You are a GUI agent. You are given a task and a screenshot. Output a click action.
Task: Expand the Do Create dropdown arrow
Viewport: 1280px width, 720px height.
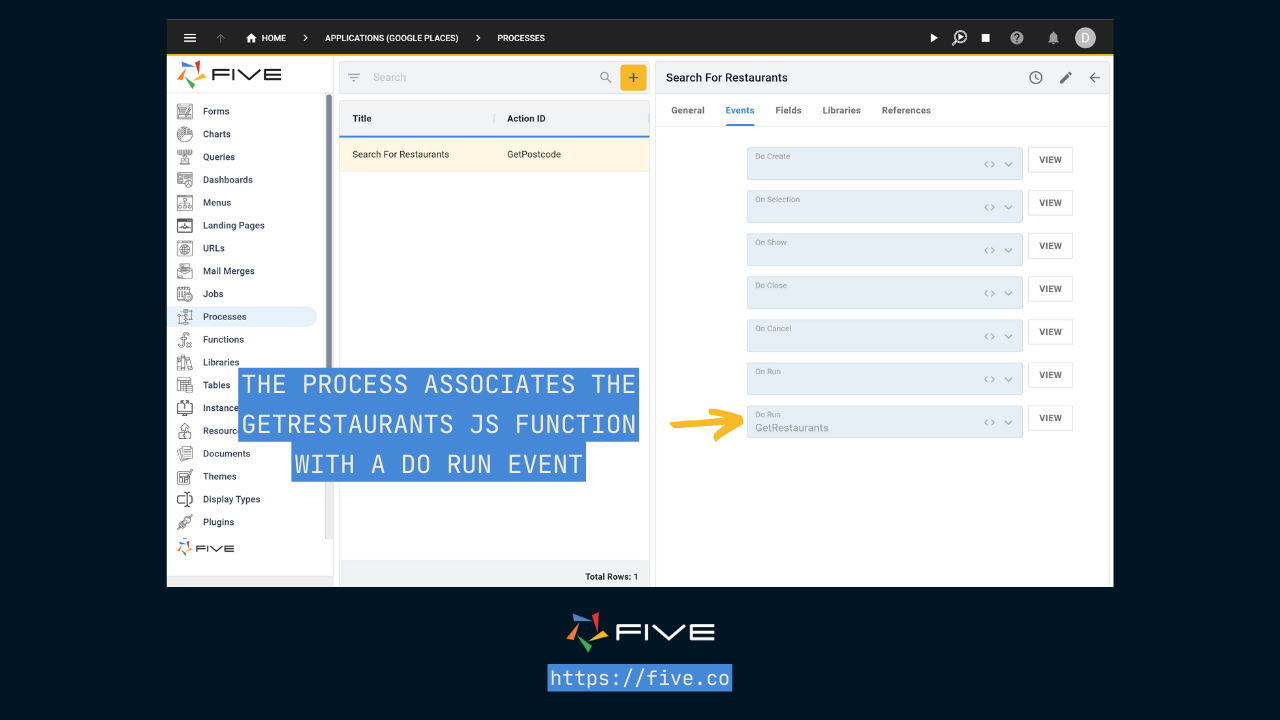[1009, 164]
